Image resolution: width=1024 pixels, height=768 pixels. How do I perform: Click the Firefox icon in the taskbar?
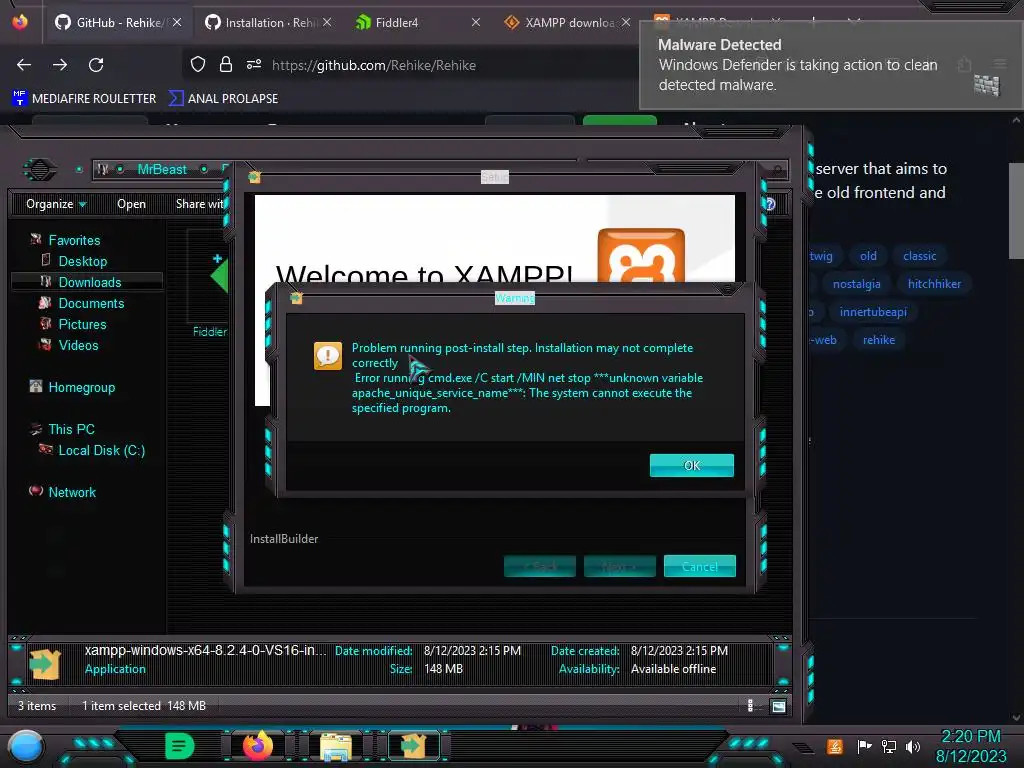257,746
